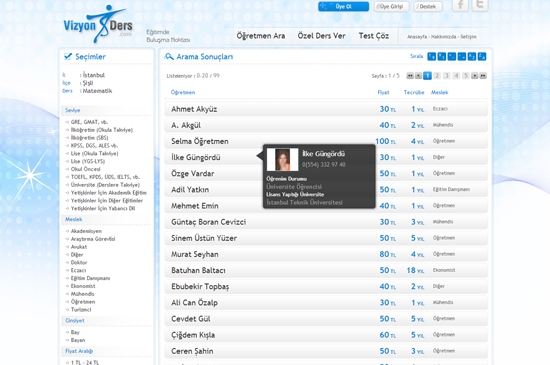Sort by the Meslek column header
Viewport: 550px width, 365px height.
(x=440, y=93)
